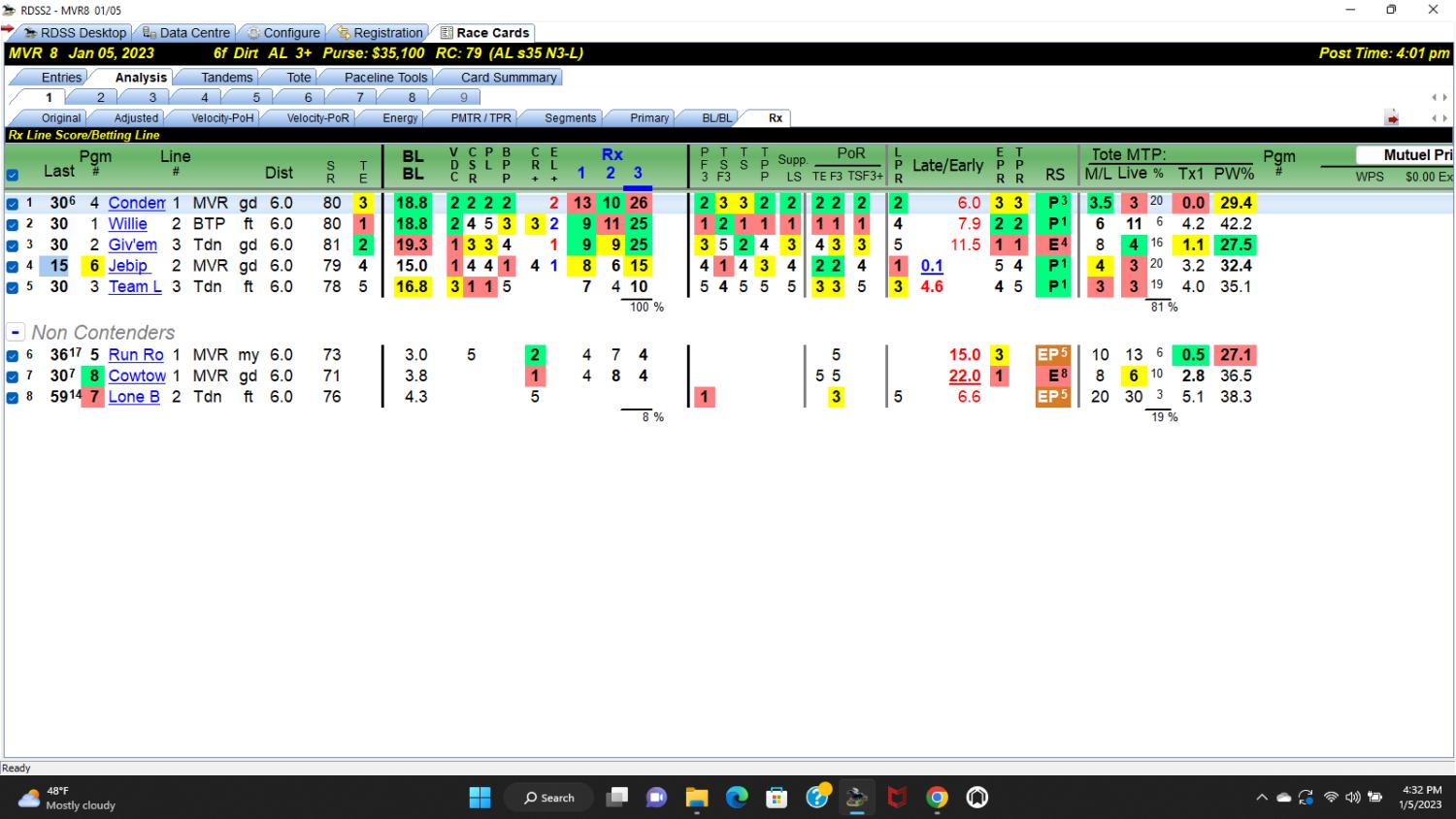Open Microsoft Store from the taskbar

click(777, 798)
